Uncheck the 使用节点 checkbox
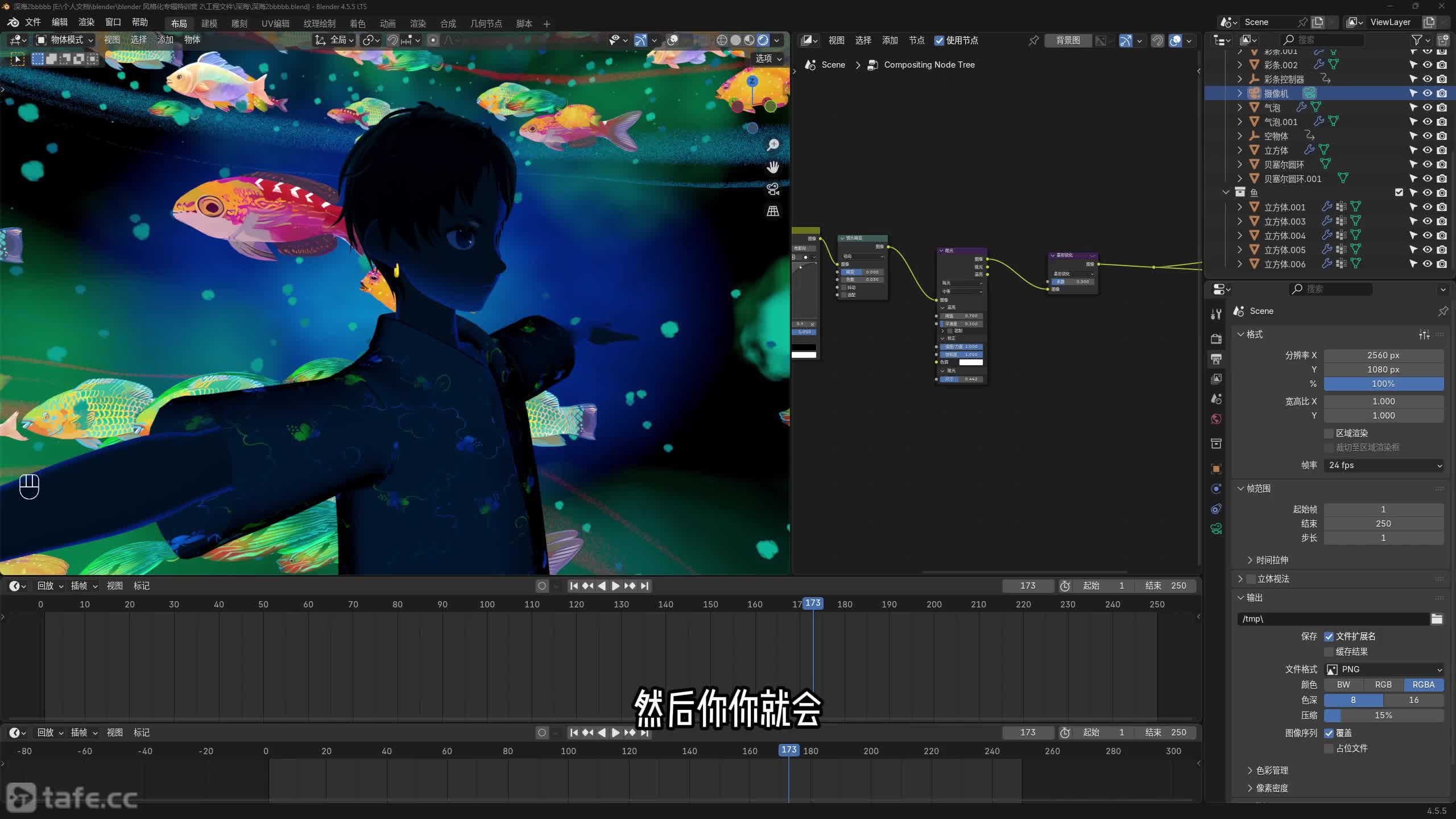Viewport: 1456px width, 819px height. (939, 40)
